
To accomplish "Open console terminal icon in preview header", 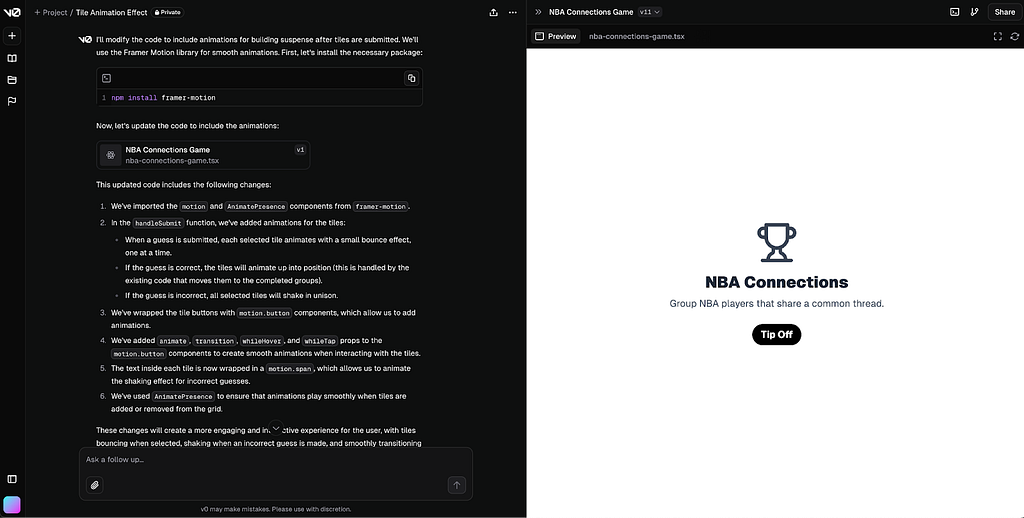I will click(955, 12).
